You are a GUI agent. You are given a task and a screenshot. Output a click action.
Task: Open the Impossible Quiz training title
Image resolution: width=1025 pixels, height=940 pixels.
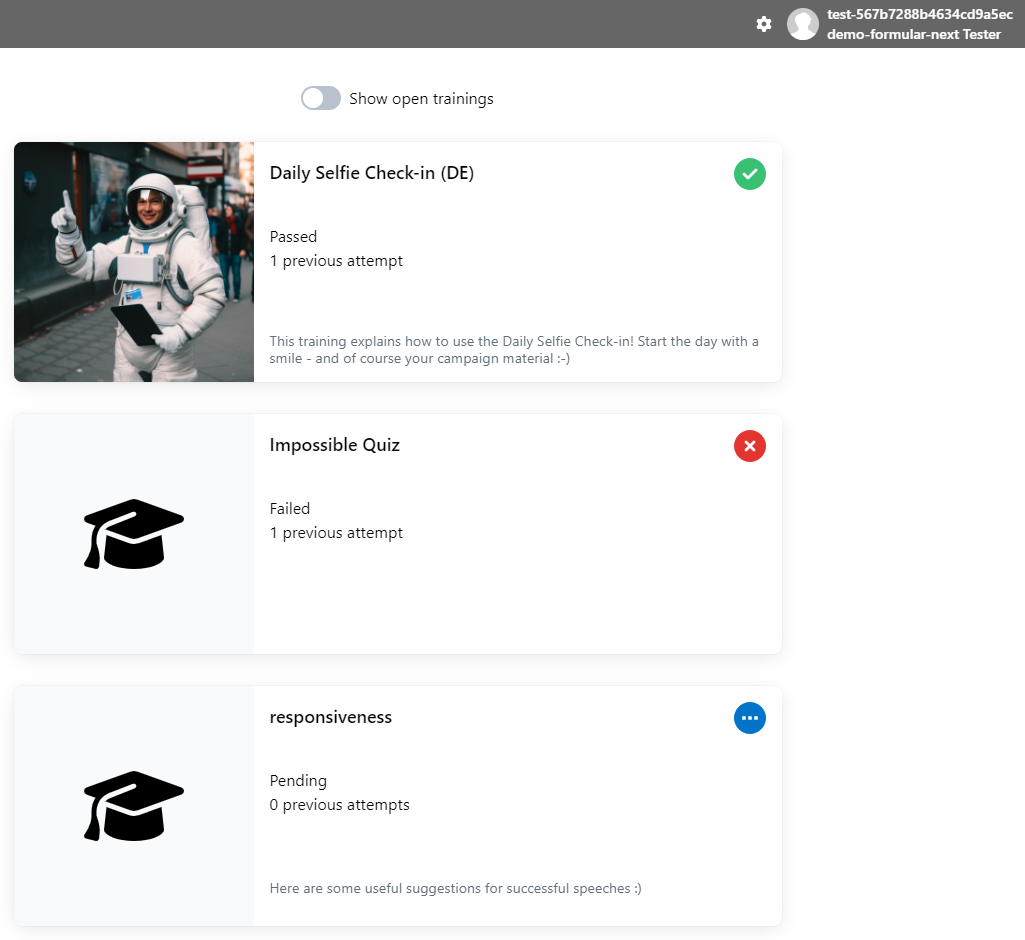pyautogui.click(x=335, y=445)
